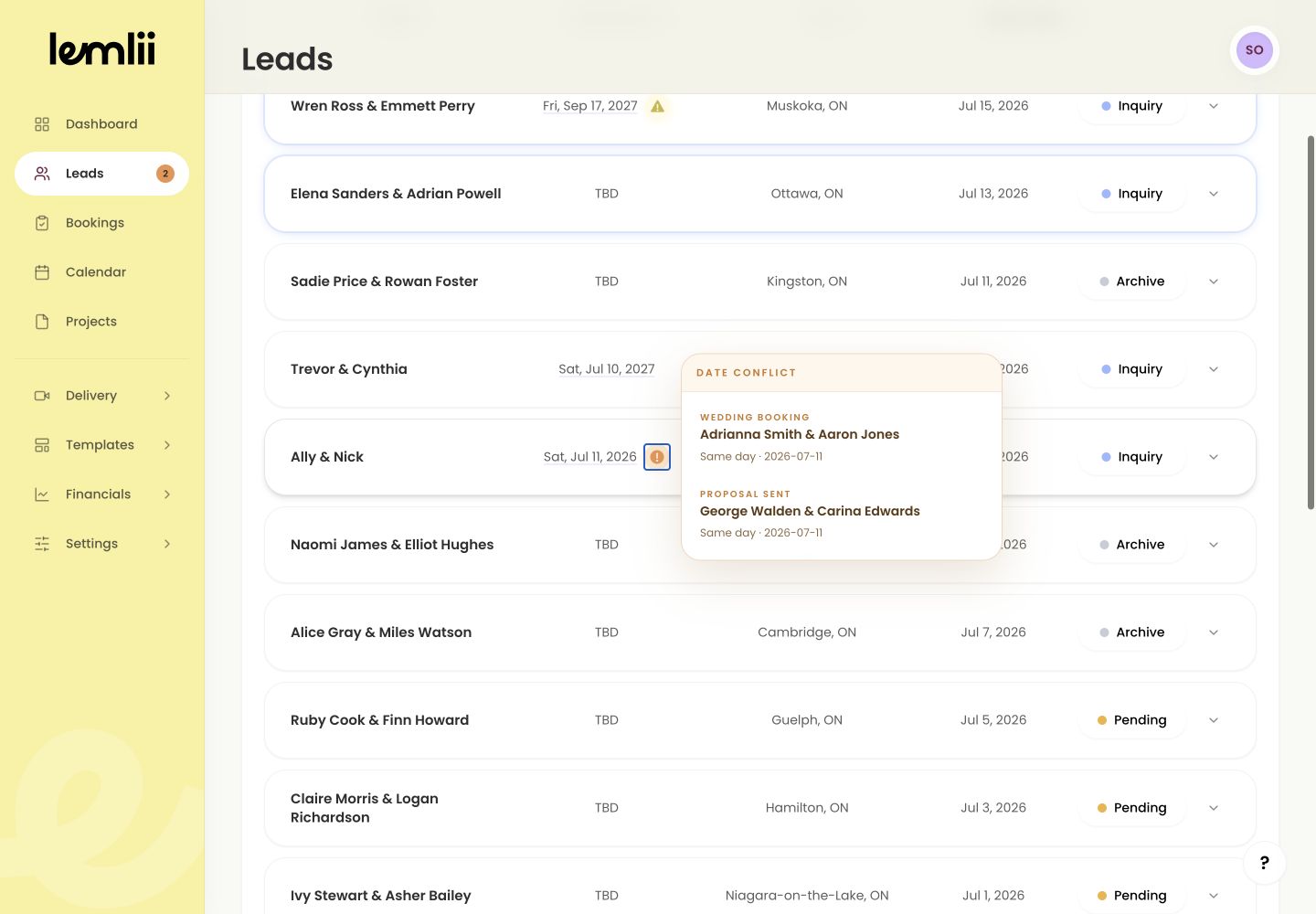Expand the Ivy Stewart & Asher Bailey row chevron
Screen dimensions: 1316x914
[x=1214, y=896]
